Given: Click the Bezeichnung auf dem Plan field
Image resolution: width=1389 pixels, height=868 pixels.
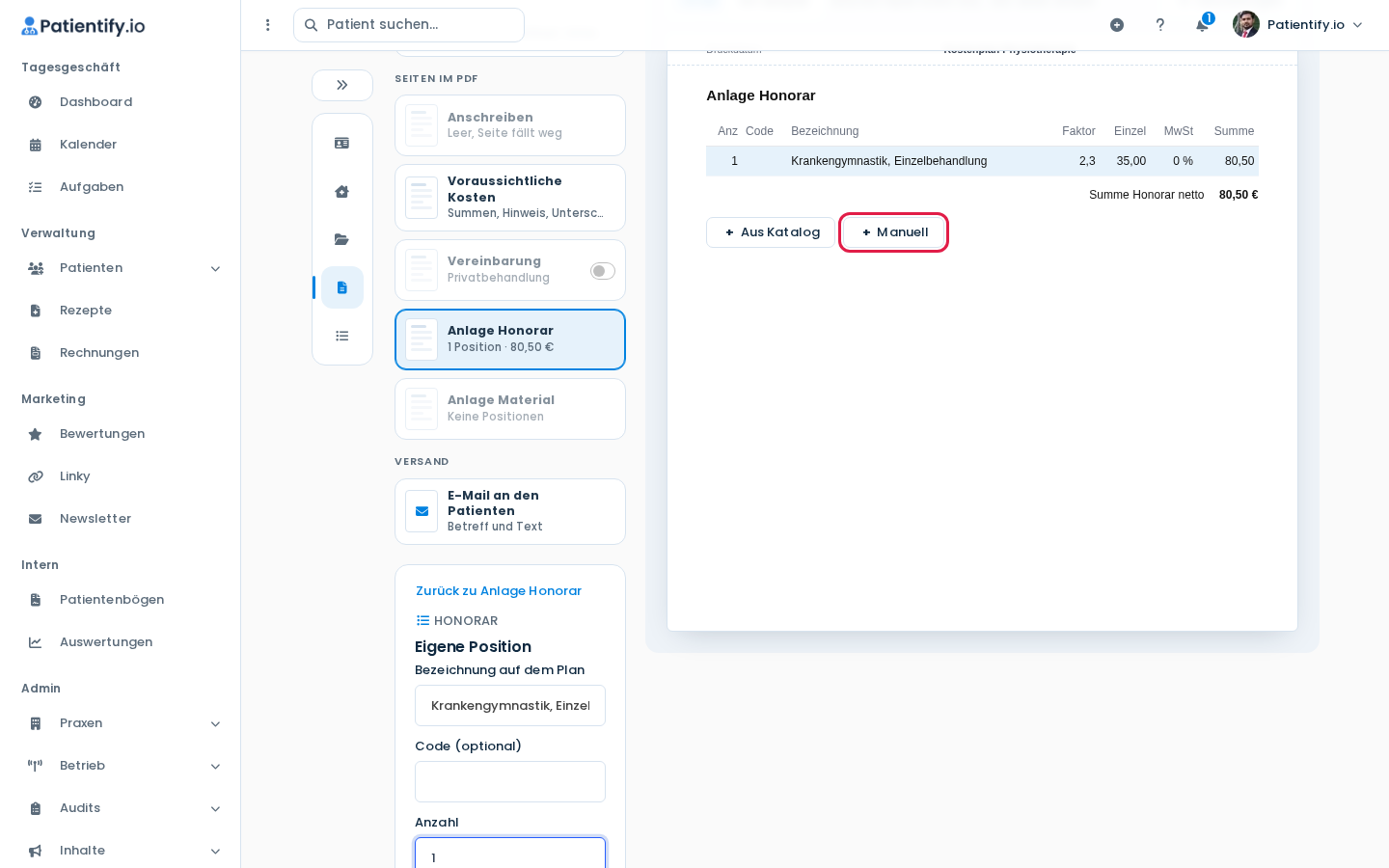Looking at the screenshot, I should (x=510, y=706).
